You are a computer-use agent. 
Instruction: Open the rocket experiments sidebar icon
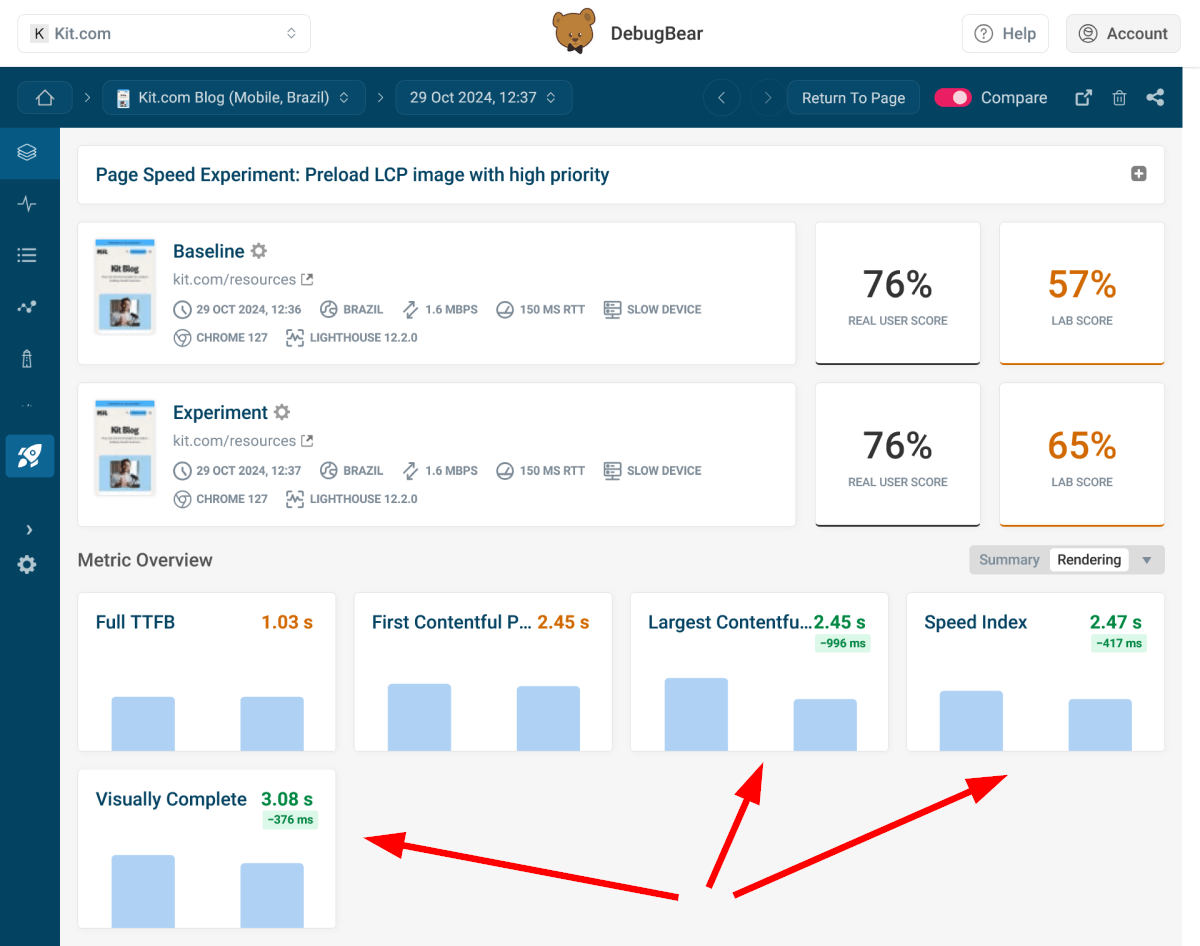point(30,456)
